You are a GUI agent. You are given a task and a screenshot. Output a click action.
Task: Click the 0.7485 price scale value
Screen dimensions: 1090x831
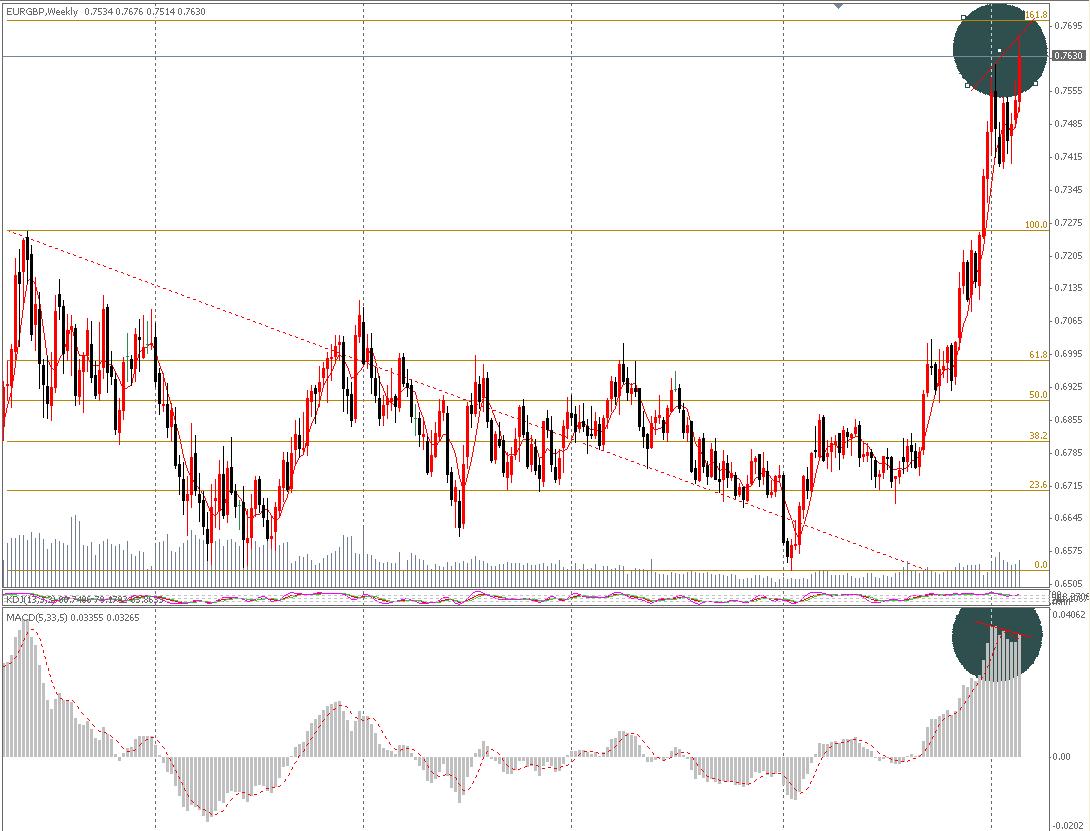[x=1068, y=124]
